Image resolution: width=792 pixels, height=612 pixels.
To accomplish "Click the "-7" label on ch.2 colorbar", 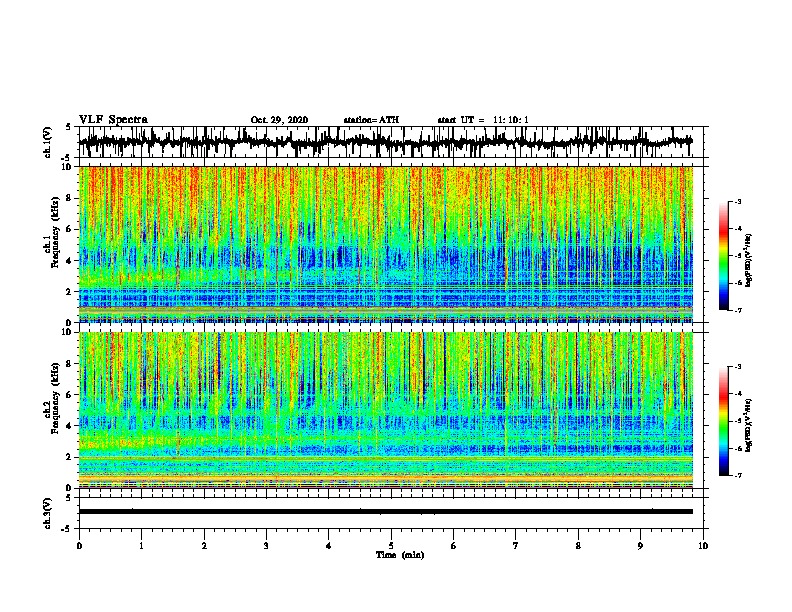I will (x=737, y=475).
